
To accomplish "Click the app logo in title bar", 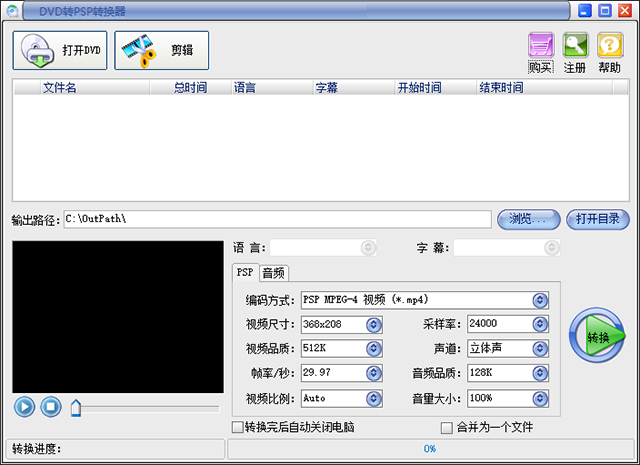I will (12, 11).
